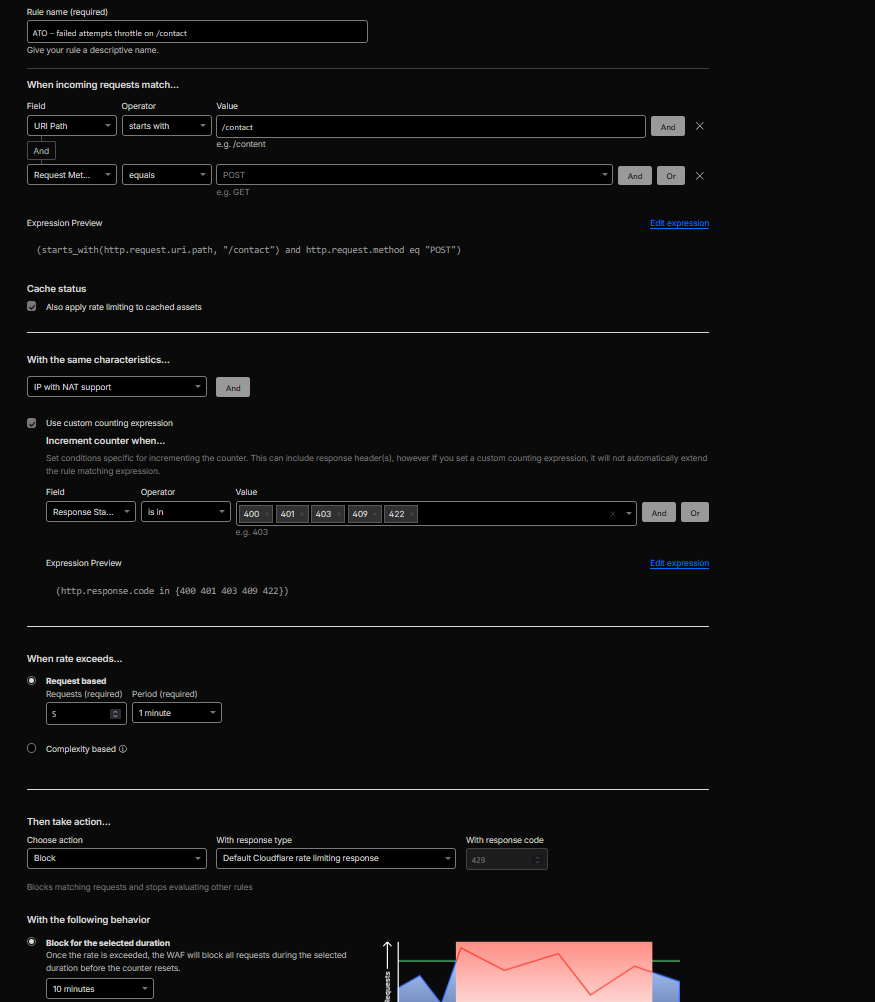Open the Period 1 minute dropdown
This screenshot has width=875, height=1002.
(x=176, y=713)
